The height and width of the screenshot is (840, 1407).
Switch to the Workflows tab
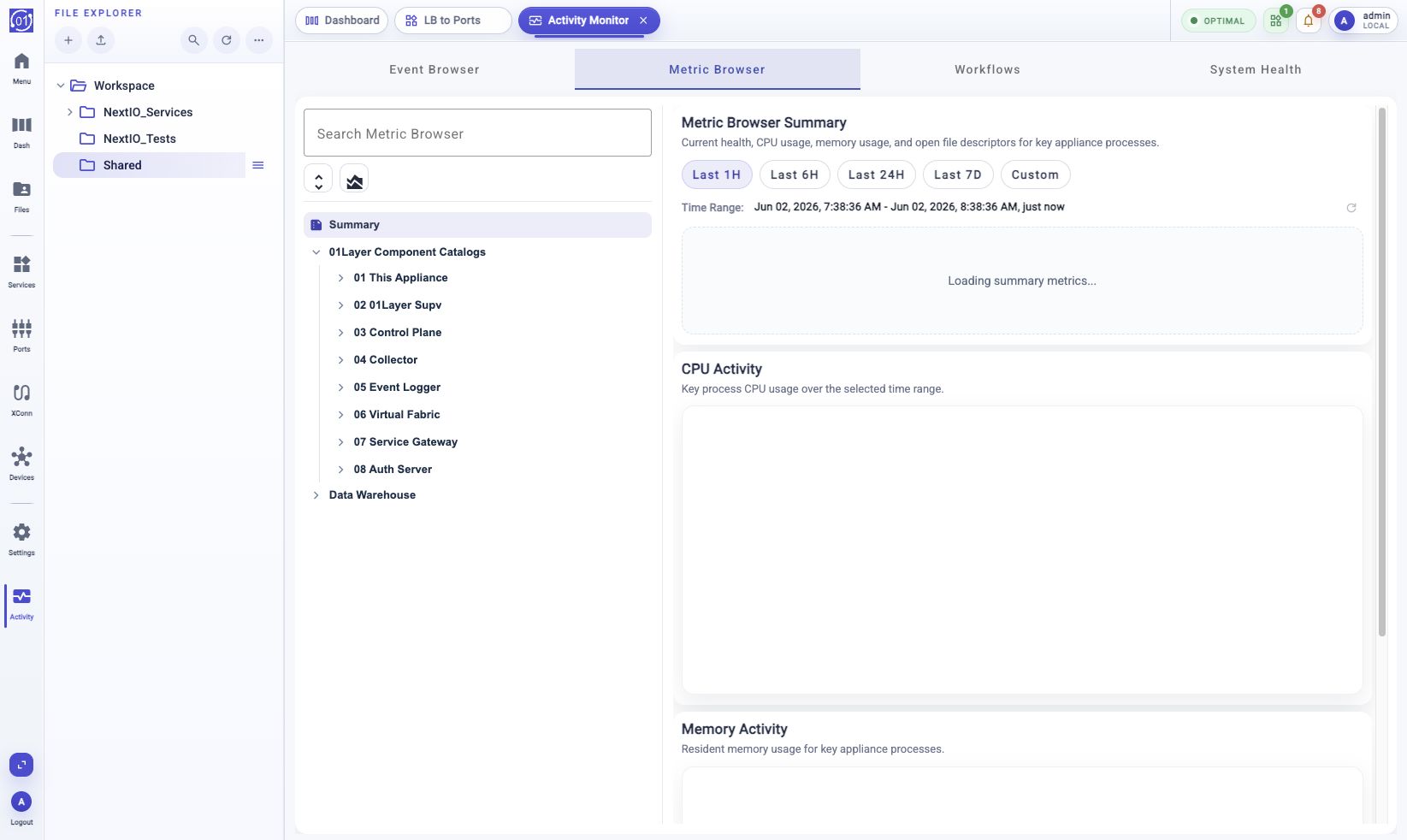(x=988, y=69)
